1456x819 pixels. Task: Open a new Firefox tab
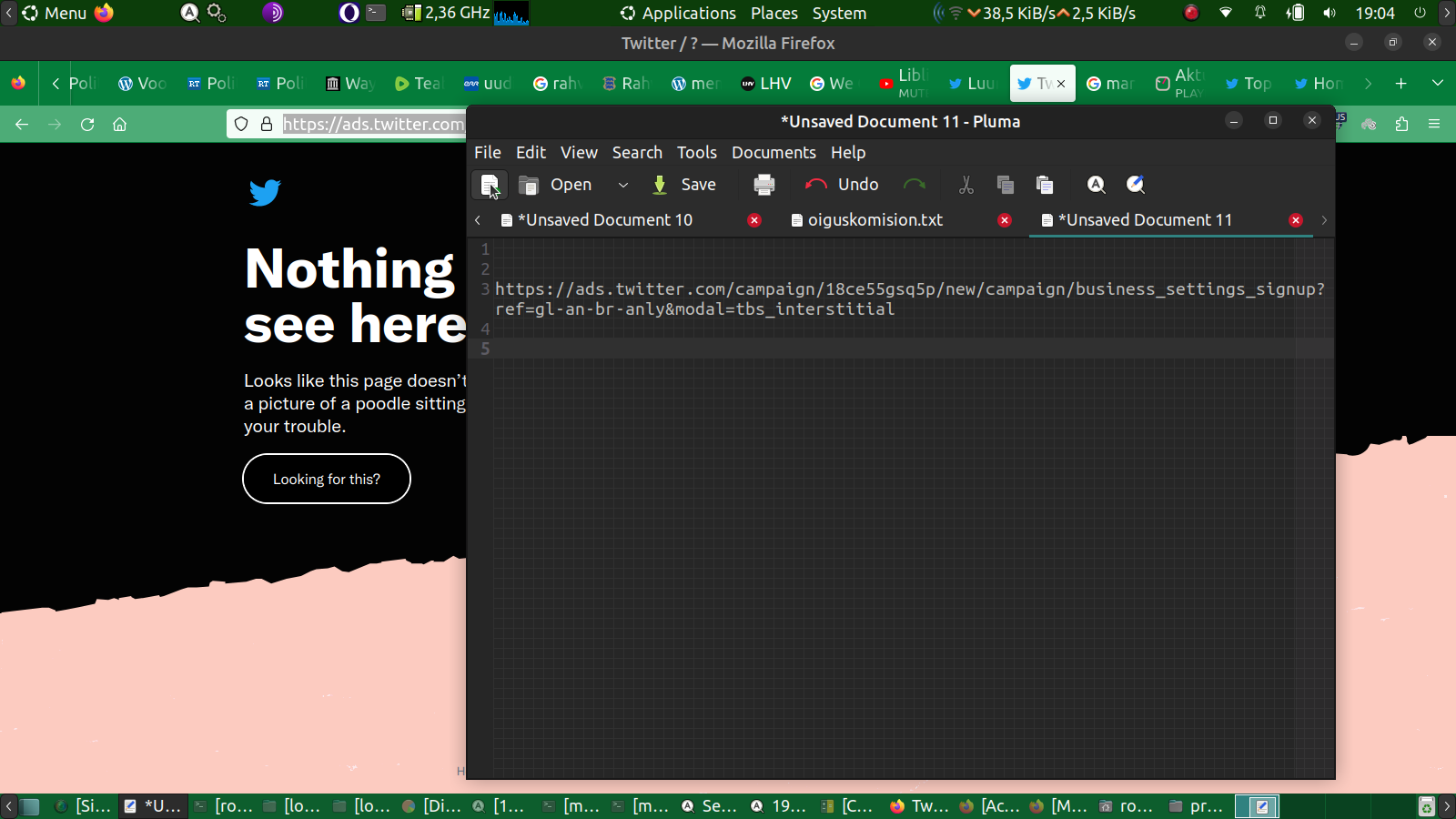1400,84
